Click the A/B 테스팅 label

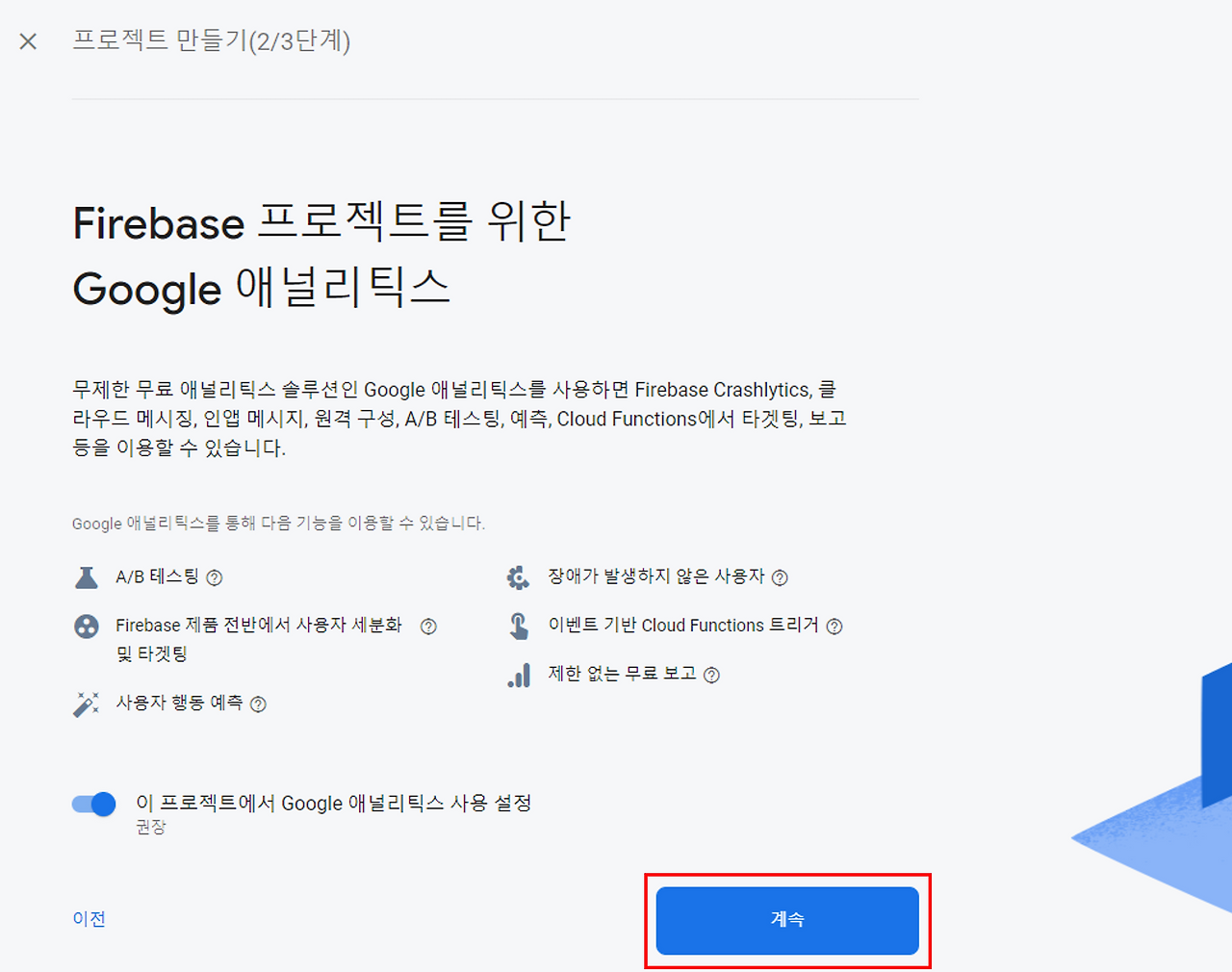click(x=157, y=576)
